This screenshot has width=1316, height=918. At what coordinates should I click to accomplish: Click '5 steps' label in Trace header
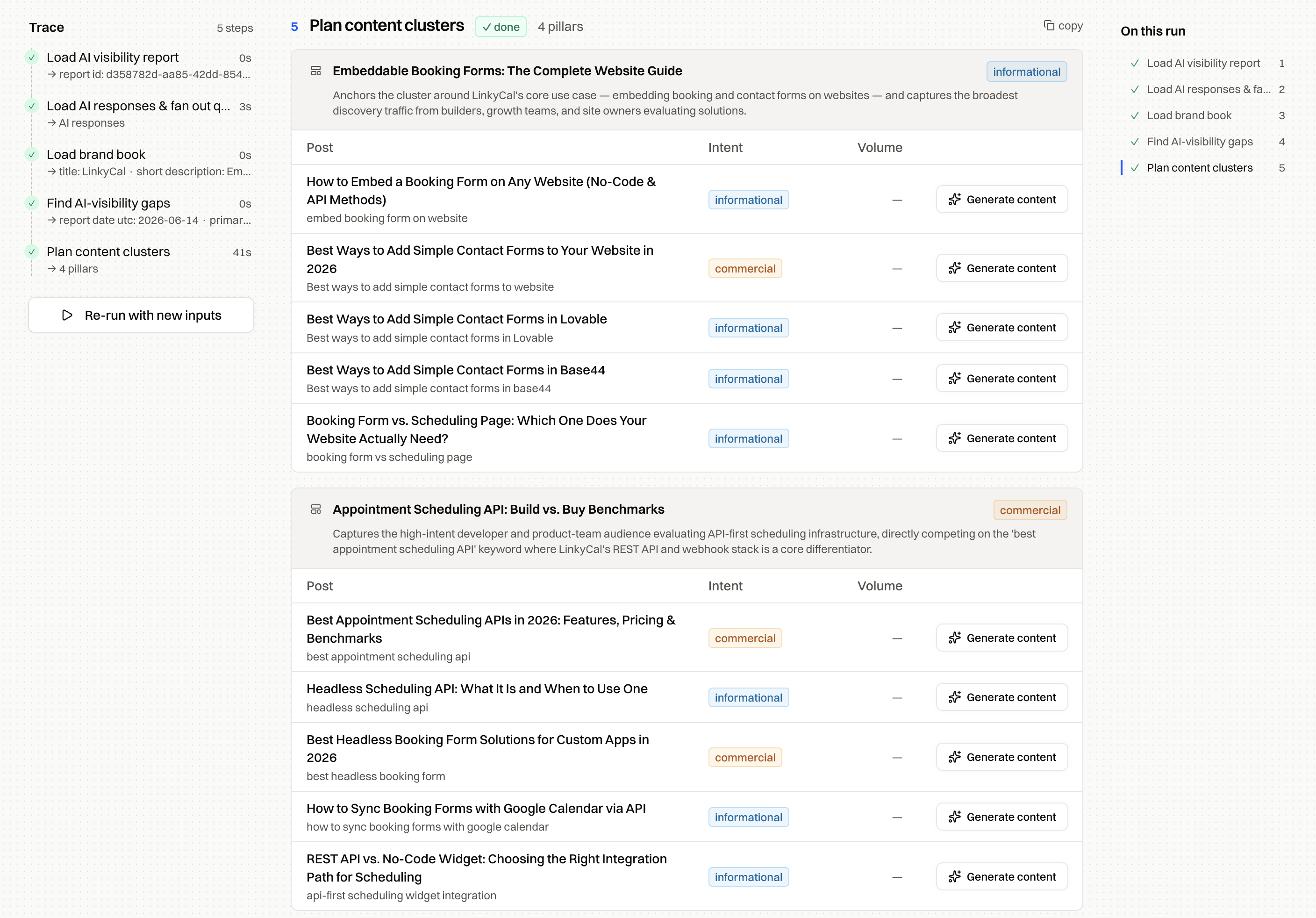pyautogui.click(x=235, y=28)
